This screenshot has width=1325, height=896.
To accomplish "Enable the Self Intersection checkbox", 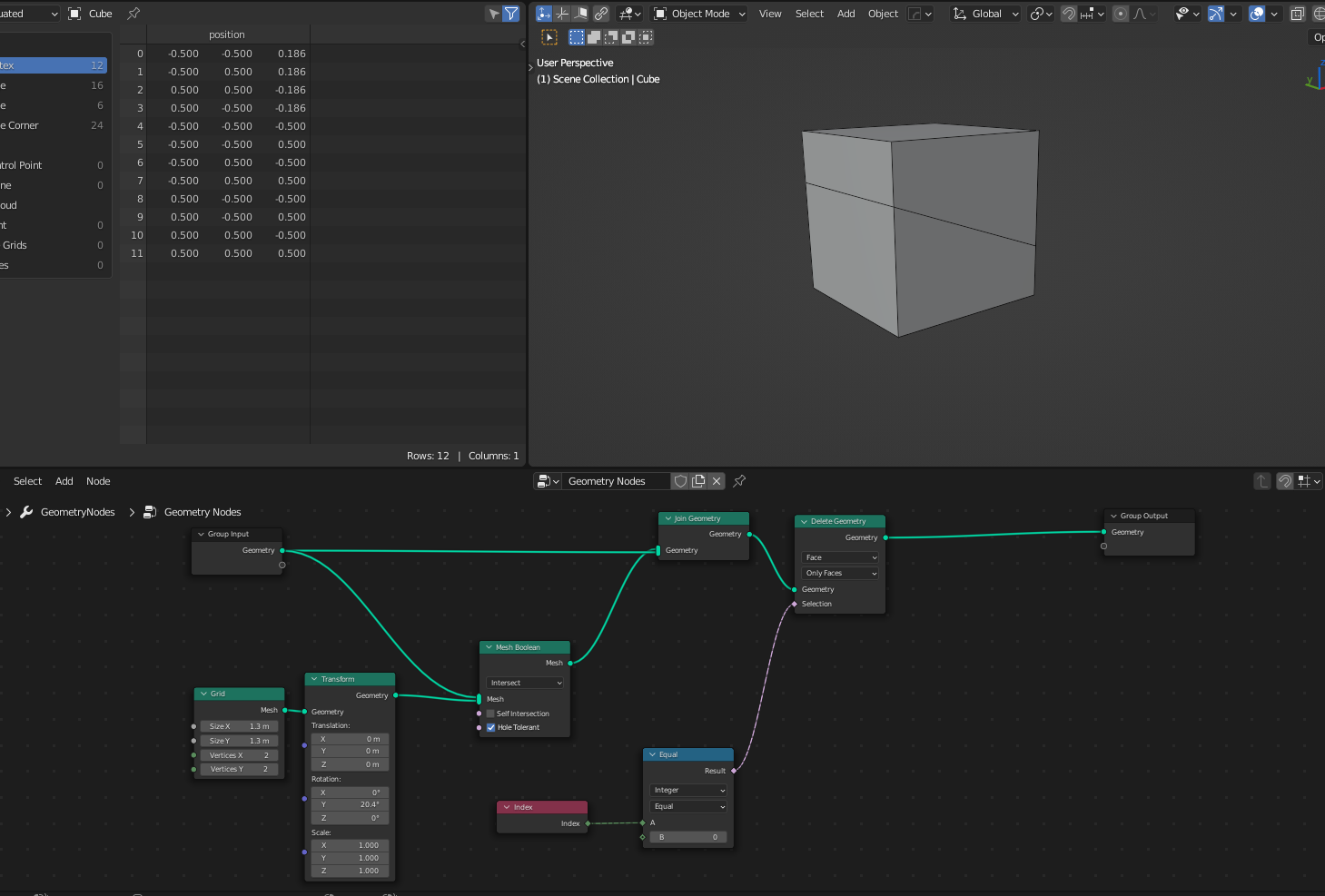I will (x=490, y=714).
